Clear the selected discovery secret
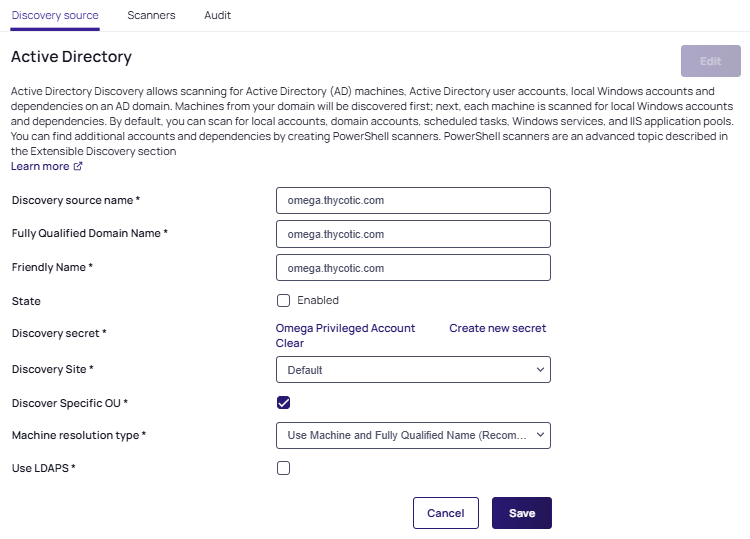Screen dimensions: 750x539 pos(290,343)
